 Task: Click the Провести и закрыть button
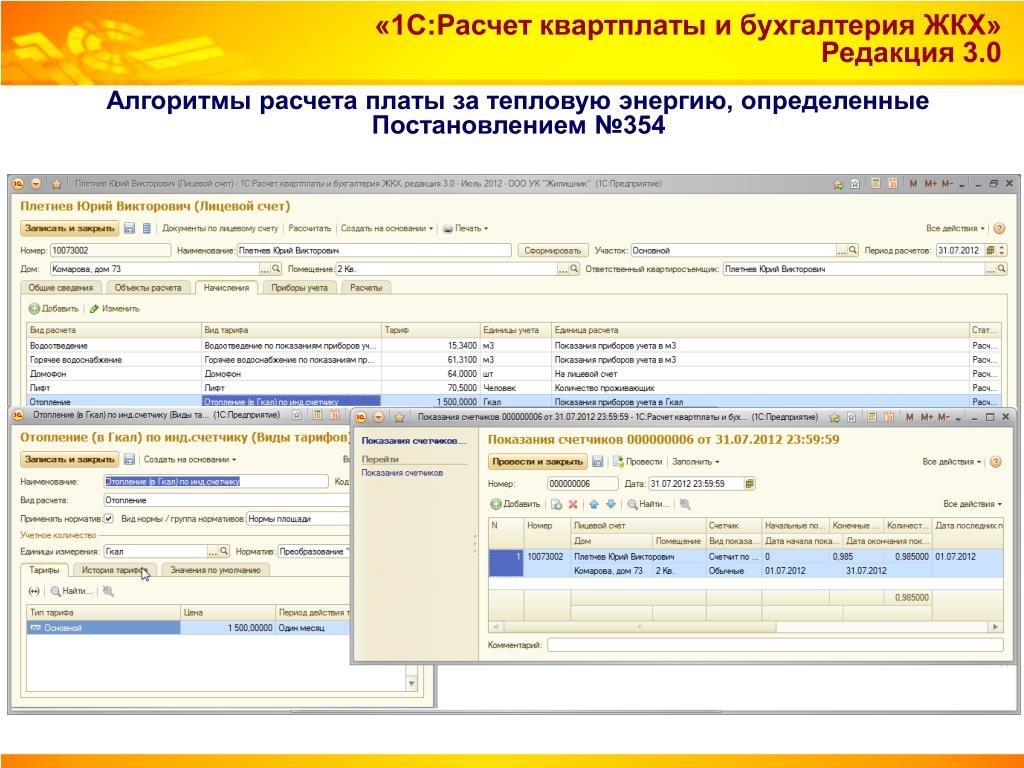point(537,462)
